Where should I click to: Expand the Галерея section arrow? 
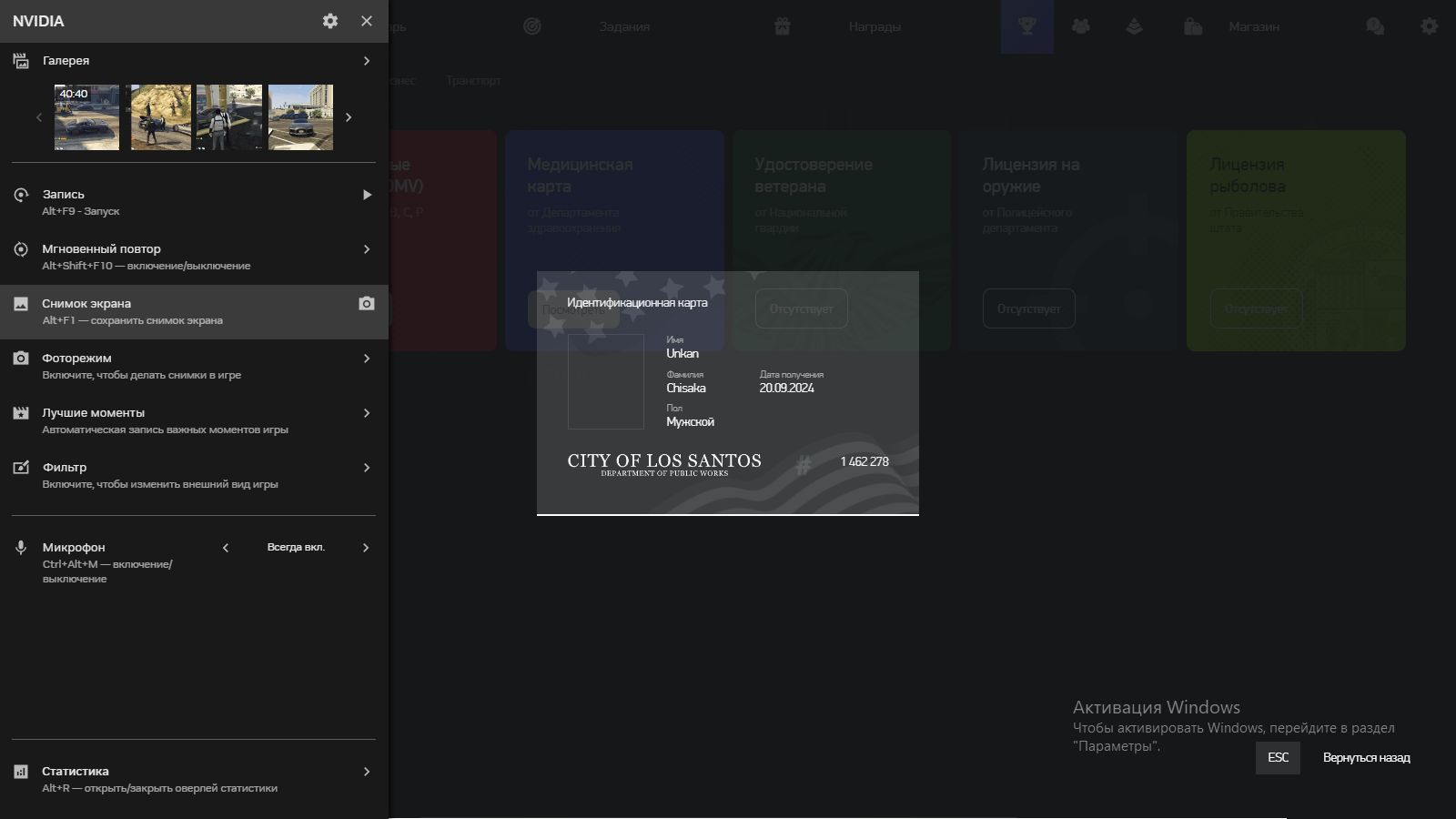pos(367,61)
